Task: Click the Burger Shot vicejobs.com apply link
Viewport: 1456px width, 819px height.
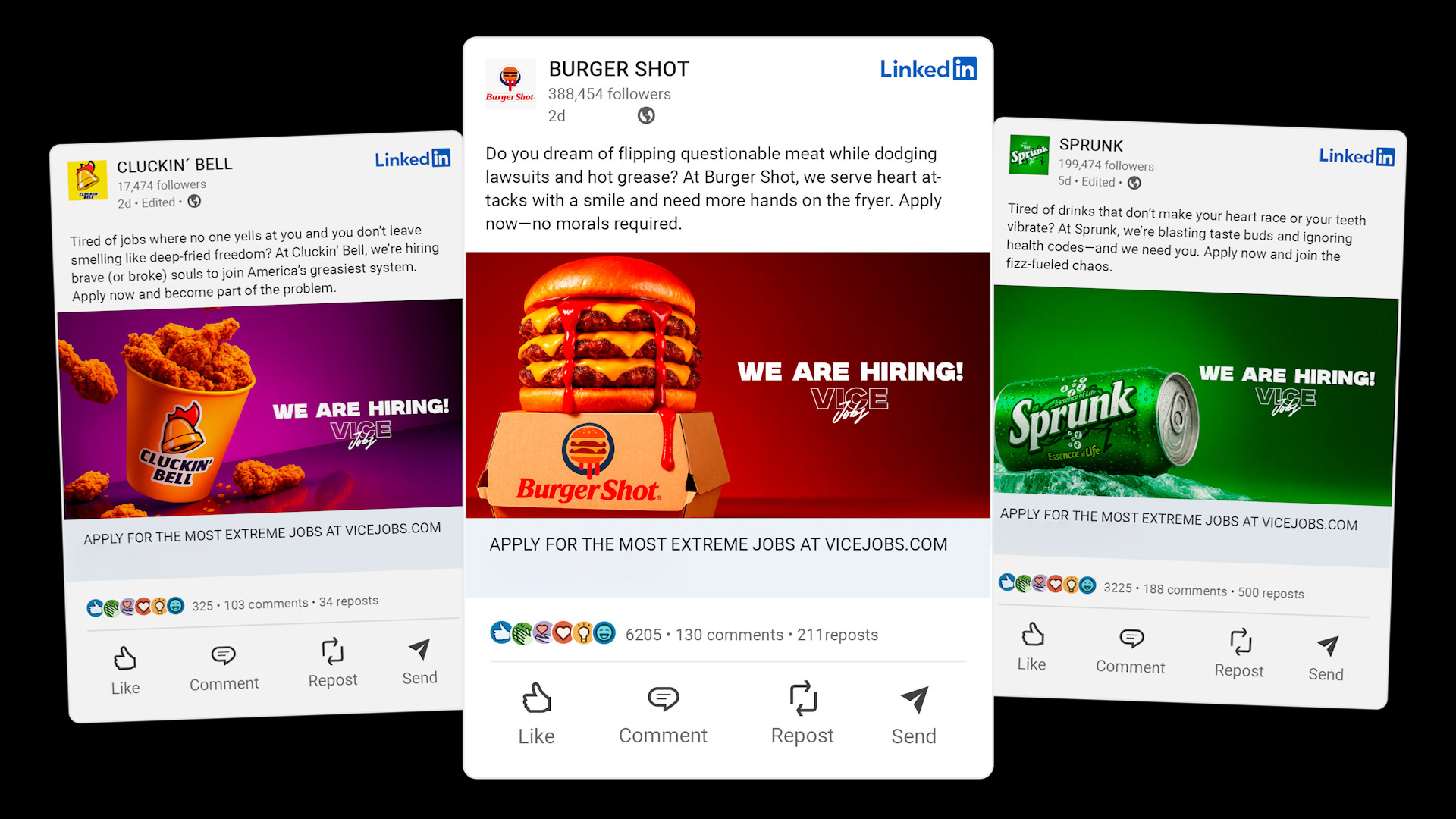Action: pyautogui.click(x=718, y=544)
